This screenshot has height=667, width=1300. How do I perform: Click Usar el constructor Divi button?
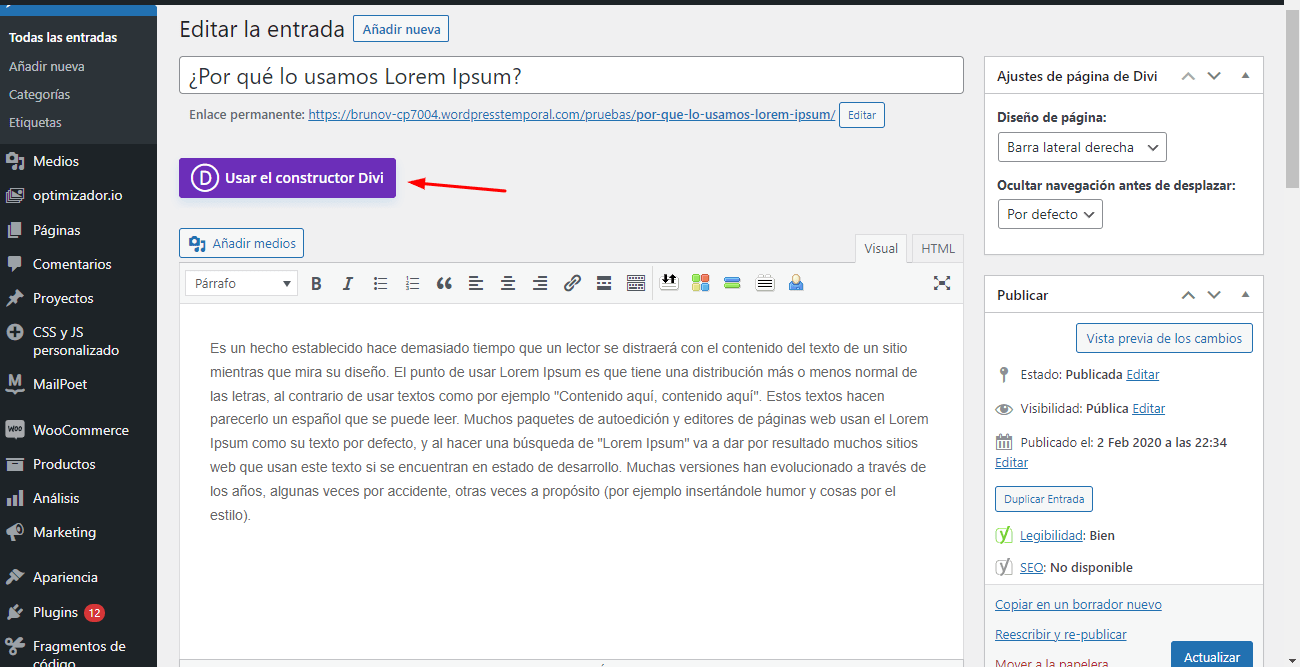click(288, 178)
